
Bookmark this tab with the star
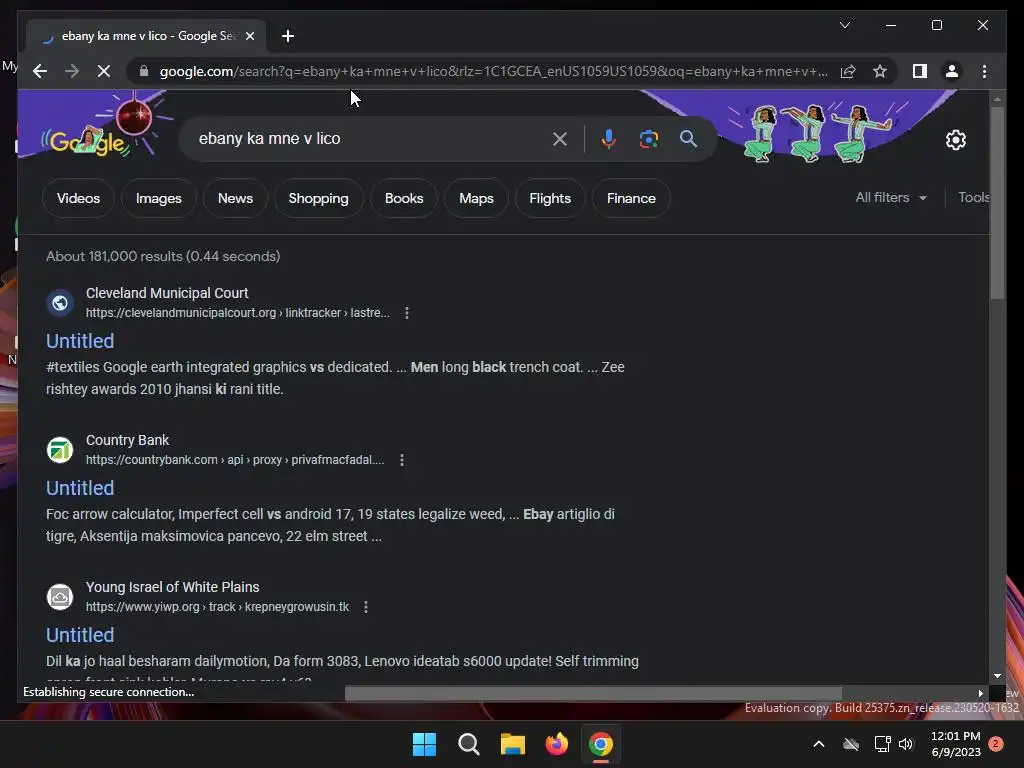click(x=880, y=71)
